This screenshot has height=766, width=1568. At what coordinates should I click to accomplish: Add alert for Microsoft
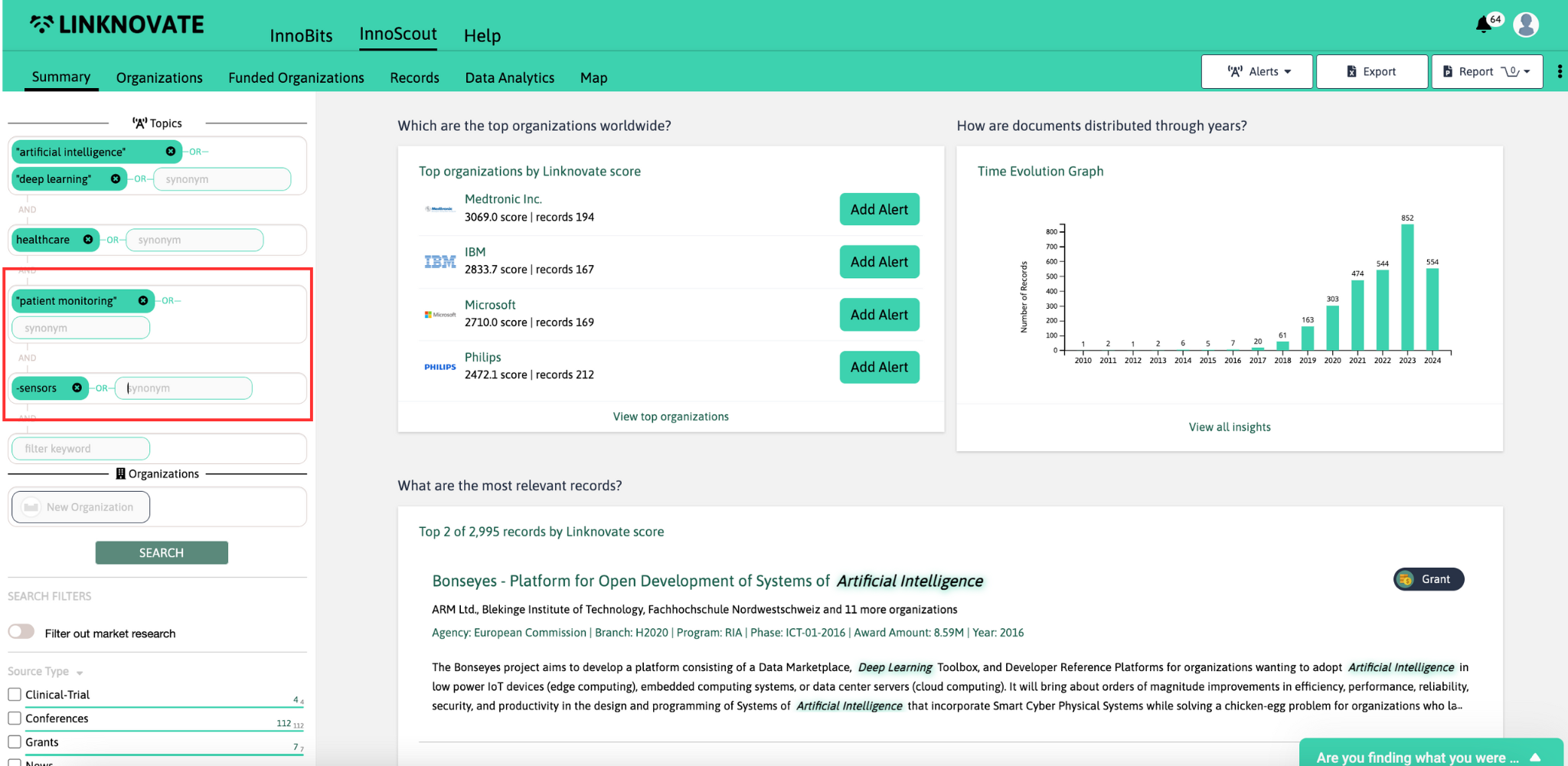(x=879, y=315)
